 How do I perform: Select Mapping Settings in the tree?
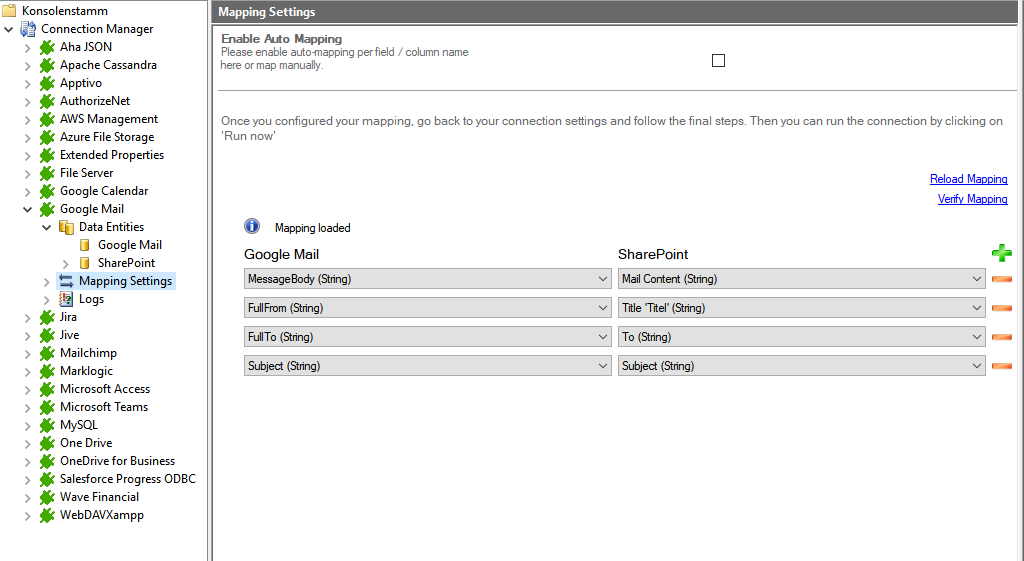tap(125, 281)
